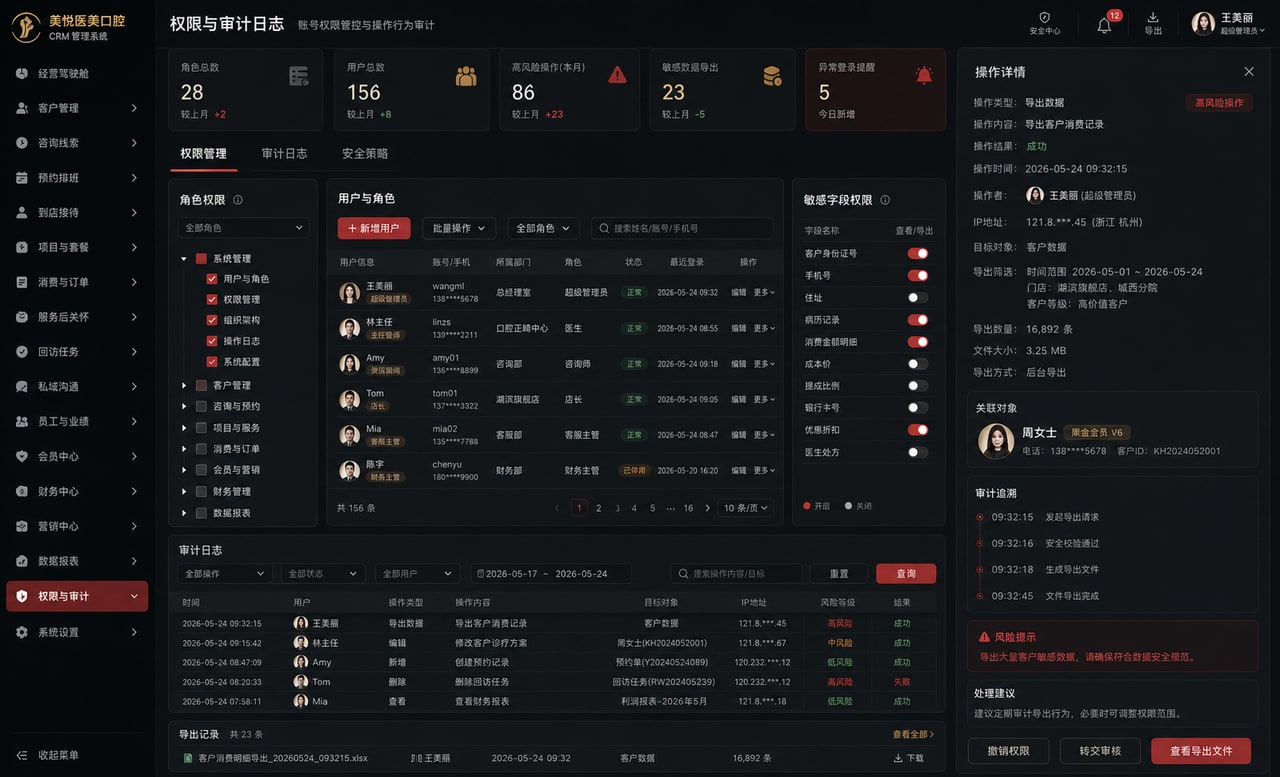Uncheck the 操作日志 permission checkbox

[212, 341]
